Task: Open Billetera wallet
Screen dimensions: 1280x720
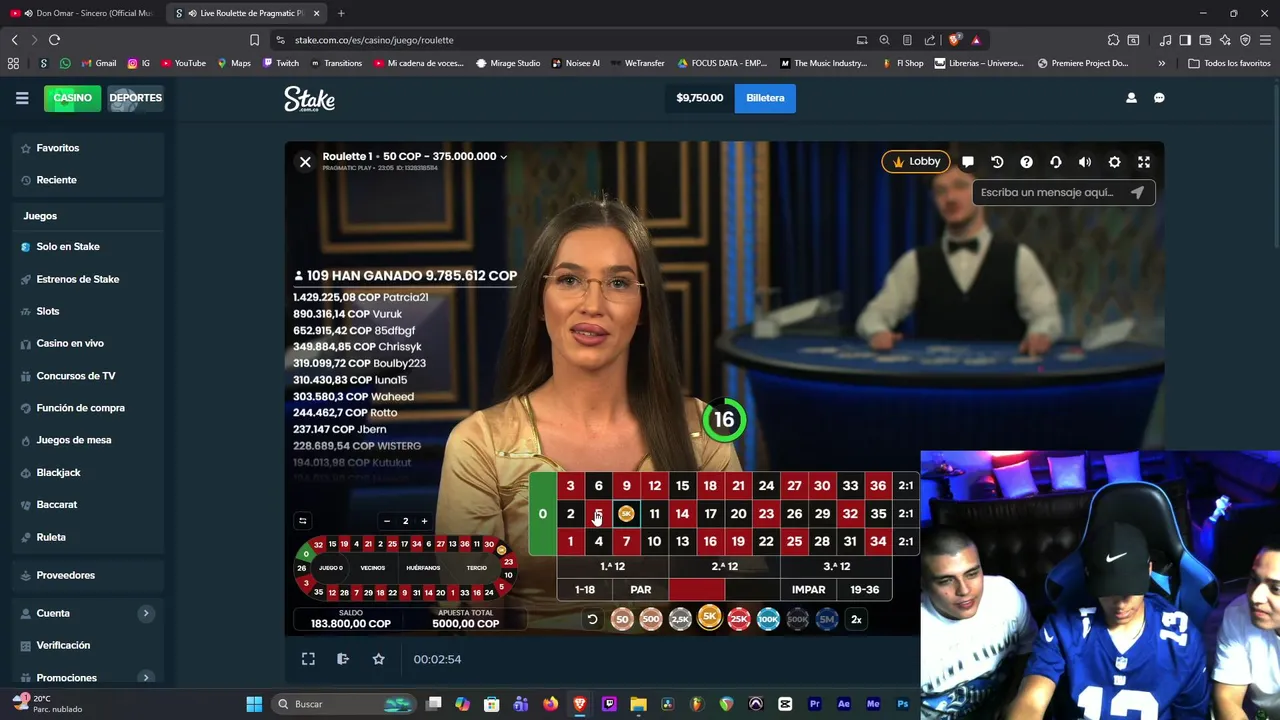Action: pos(765,98)
